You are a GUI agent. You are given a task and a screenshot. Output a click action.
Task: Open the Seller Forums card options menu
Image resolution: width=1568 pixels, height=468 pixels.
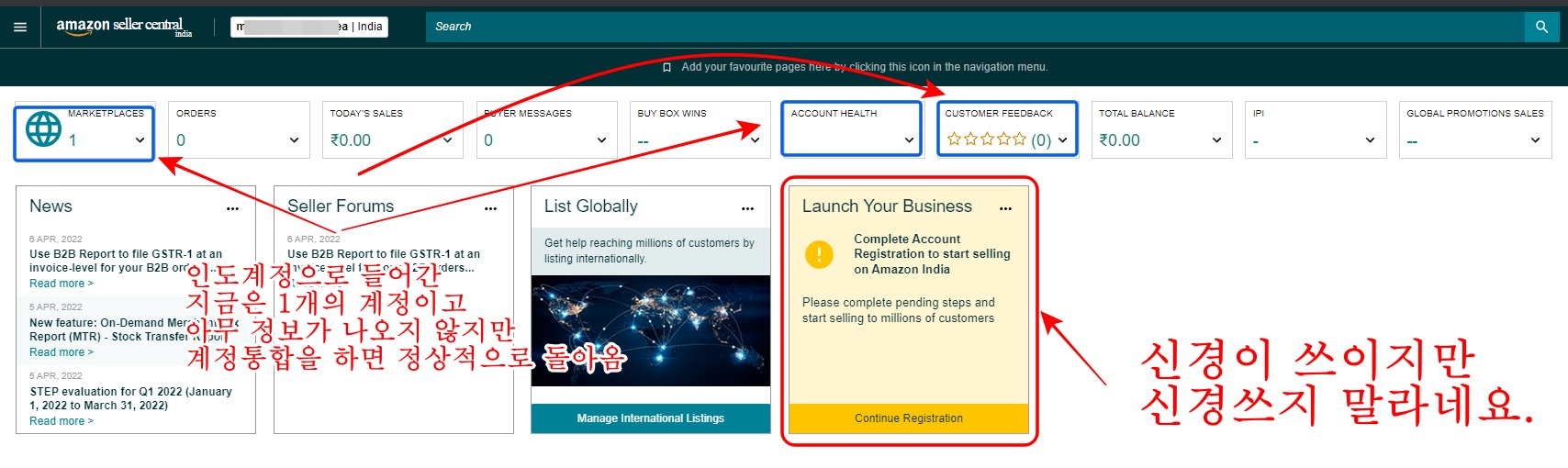point(491,209)
